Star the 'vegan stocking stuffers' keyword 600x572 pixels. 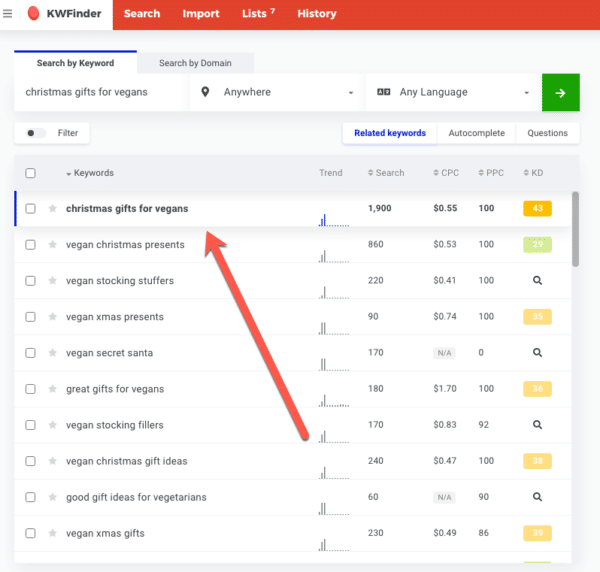[53, 281]
